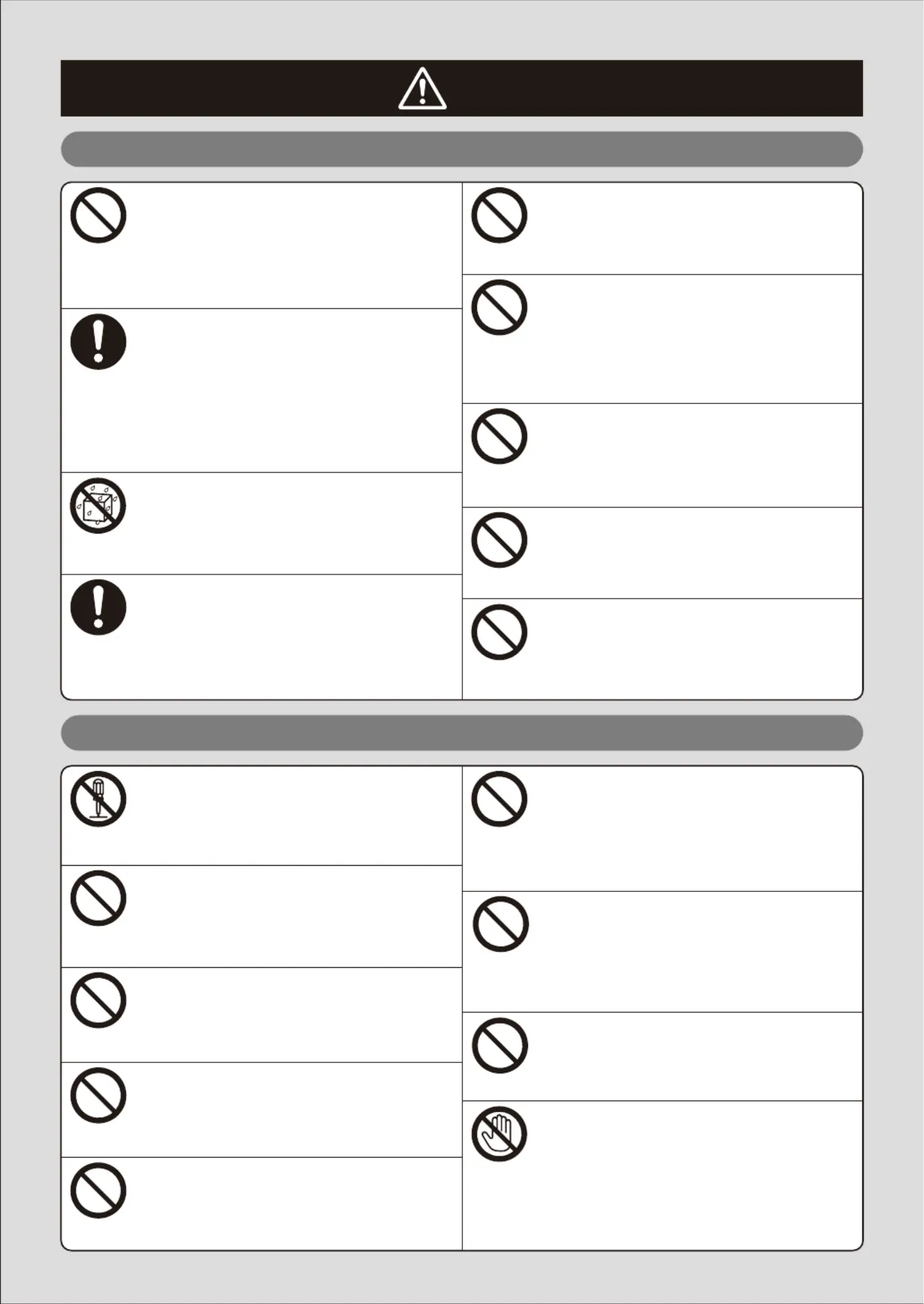Select the last prohibition icon in first section's right column

[x=499, y=632]
